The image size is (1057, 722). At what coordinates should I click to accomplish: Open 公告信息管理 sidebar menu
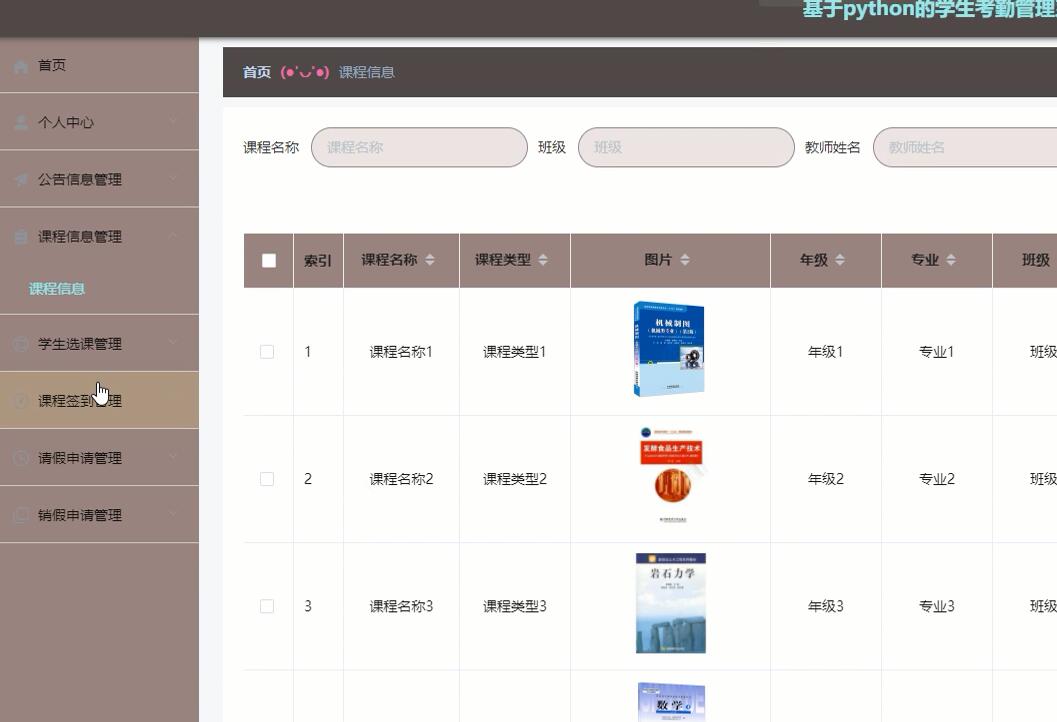click(x=99, y=179)
